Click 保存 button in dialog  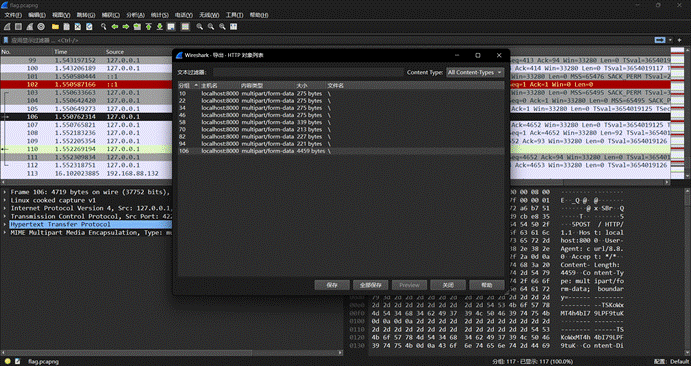[x=332, y=285]
